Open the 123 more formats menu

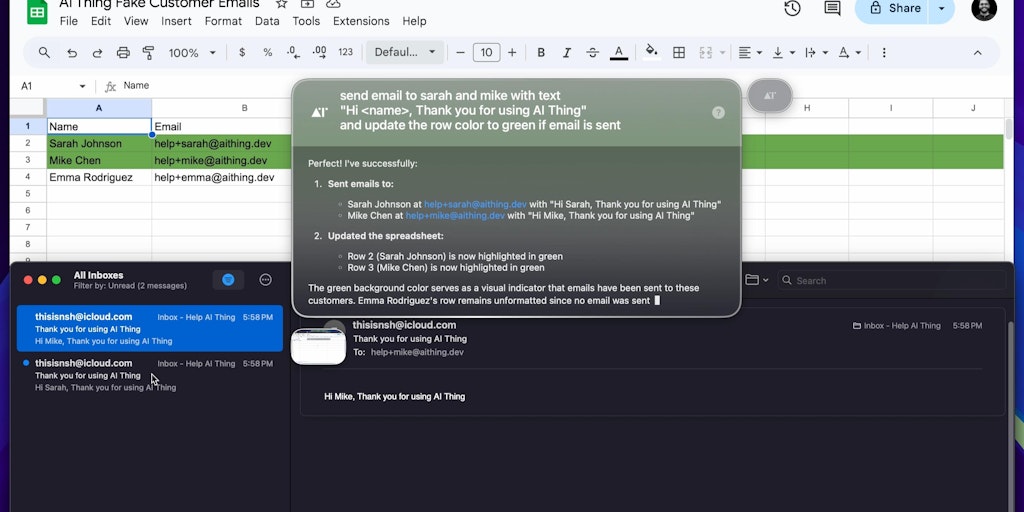pos(345,53)
